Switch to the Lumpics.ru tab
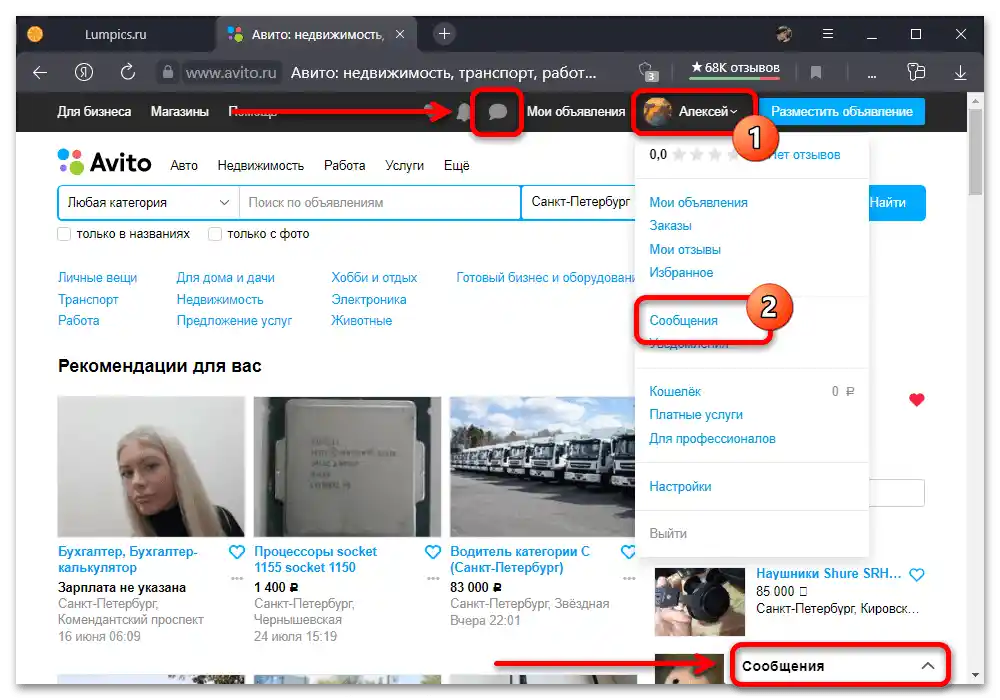The image size is (1000, 700). point(115,34)
